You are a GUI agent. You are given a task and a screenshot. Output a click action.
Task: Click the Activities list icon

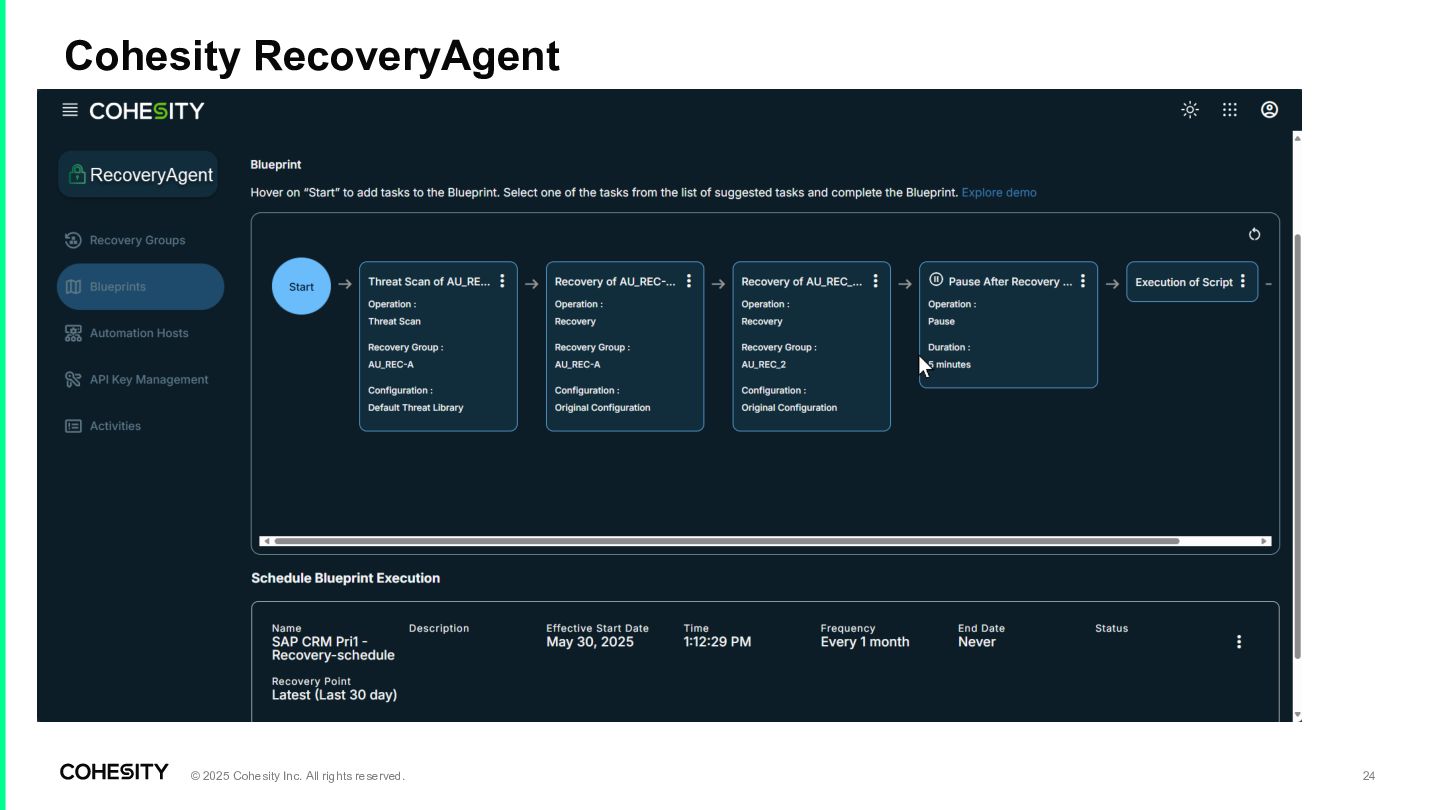(73, 426)
